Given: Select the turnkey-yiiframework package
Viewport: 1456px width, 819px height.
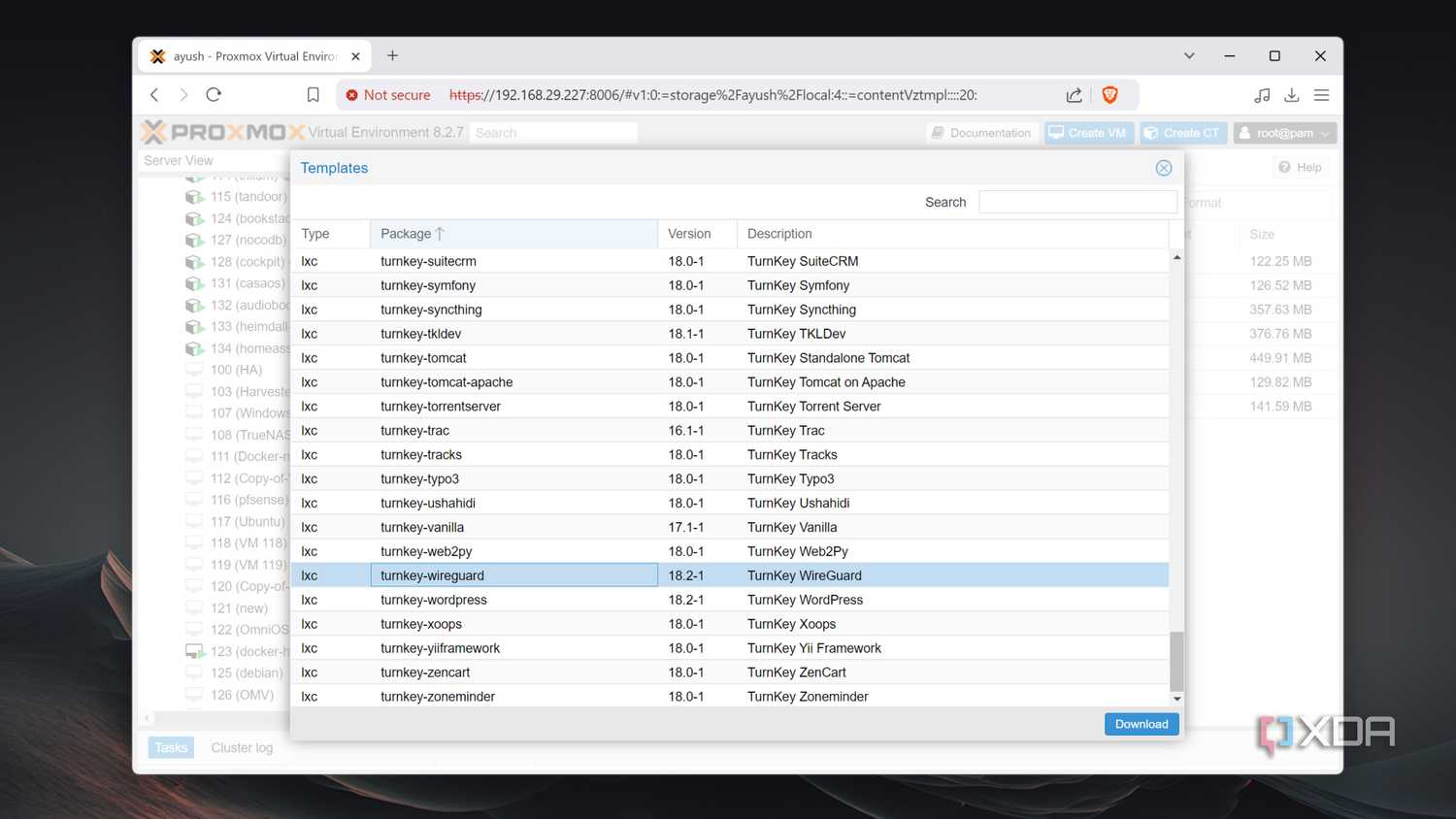Looking at the screenshot, I should (x=440, y=648).
